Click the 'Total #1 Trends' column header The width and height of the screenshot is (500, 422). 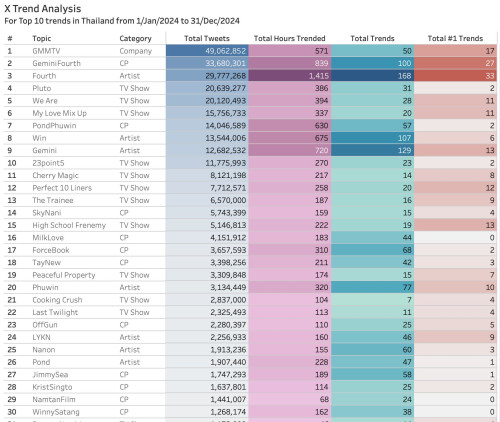(x=455, y=38)
